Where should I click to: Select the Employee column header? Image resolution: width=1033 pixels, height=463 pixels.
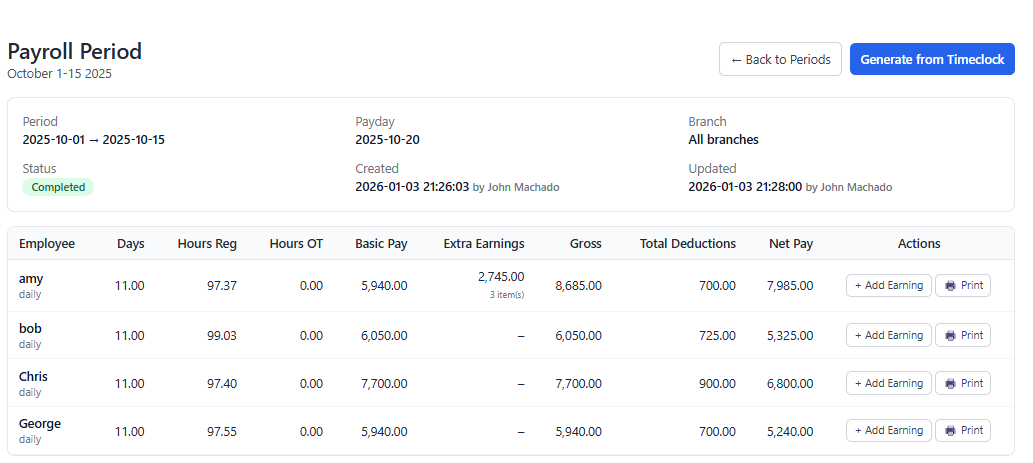coord(47,244)
